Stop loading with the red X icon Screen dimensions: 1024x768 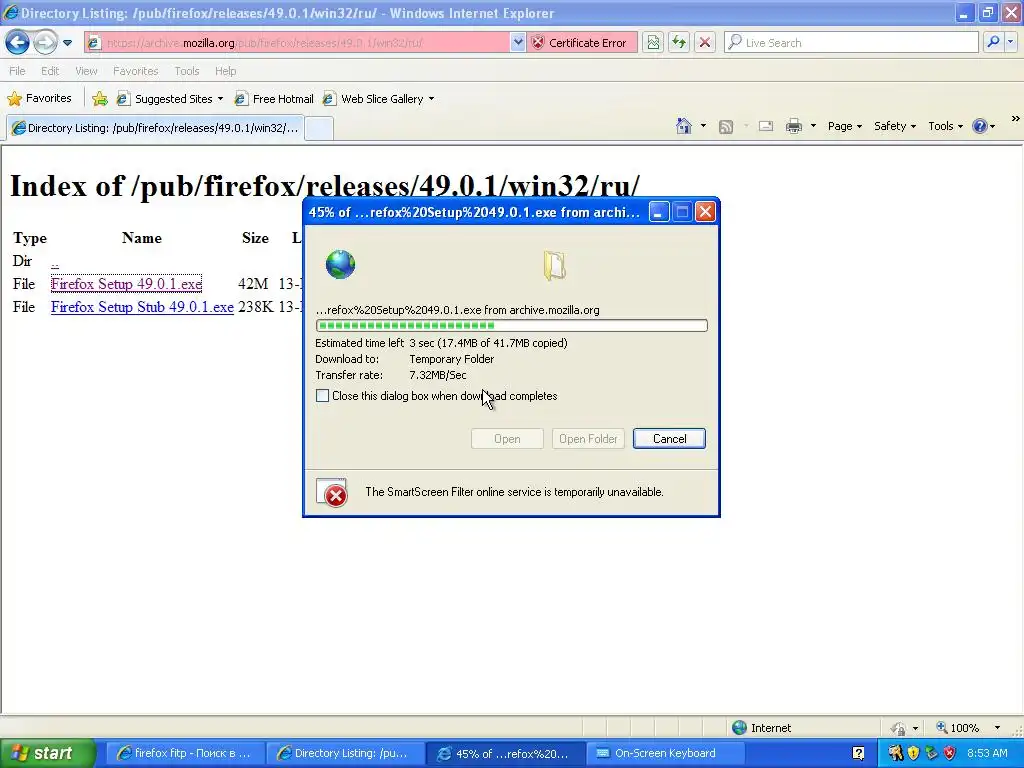click(x=705, y=42)
